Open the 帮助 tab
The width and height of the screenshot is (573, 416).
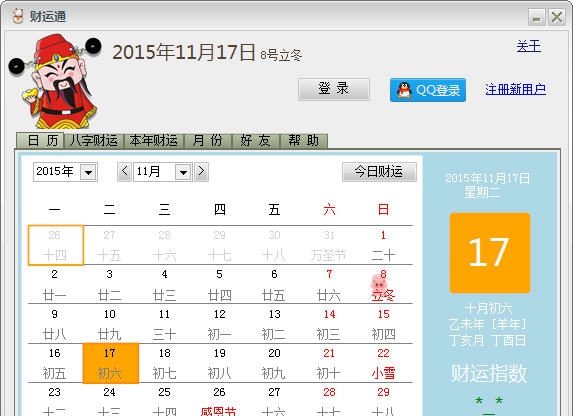pyautogui.click(x=303, y=140)
